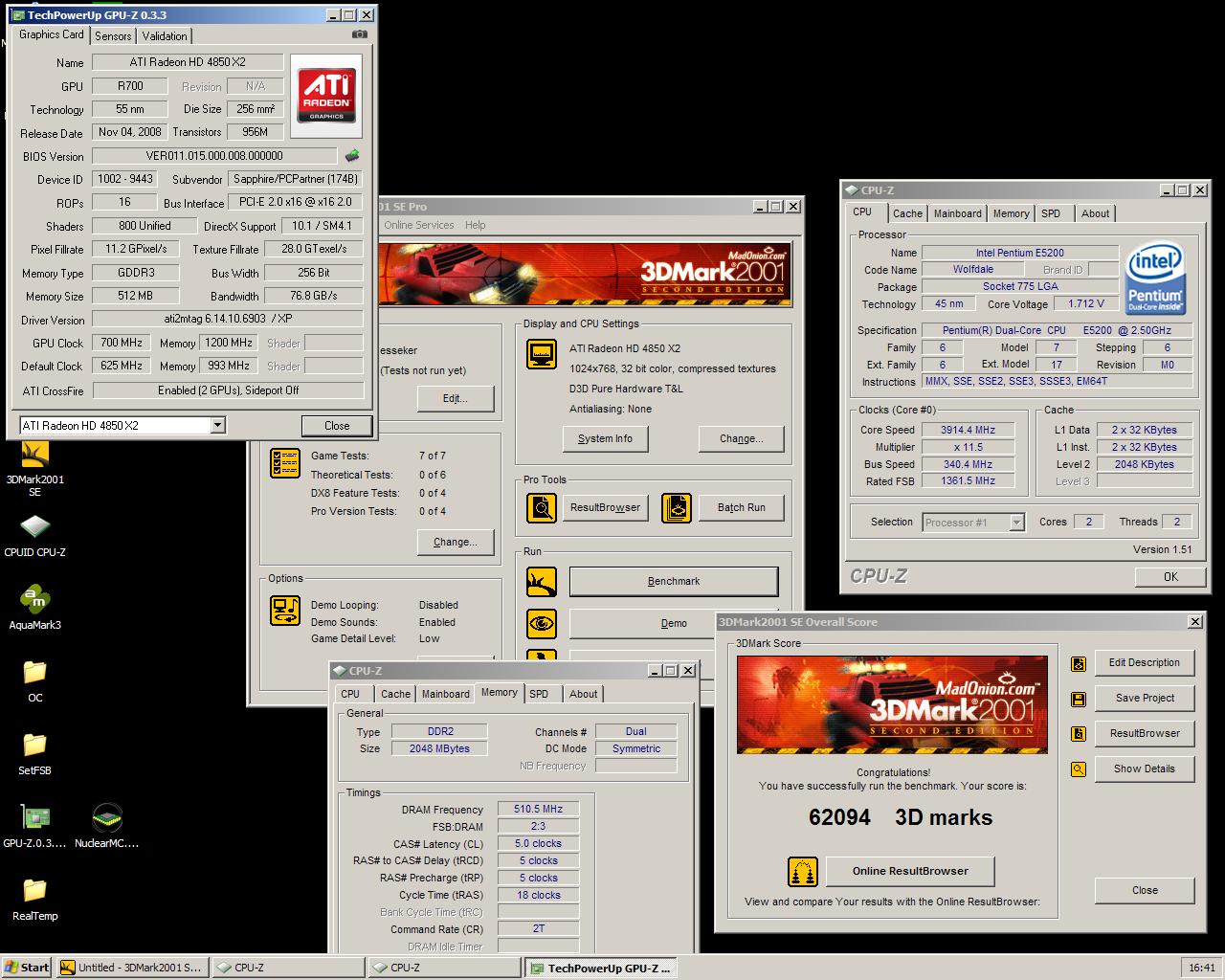This screenshot has width=1225, height=980.
Task: Click the Core Speed 3914.4 MHz value
Action: click(x=968, y=430)
